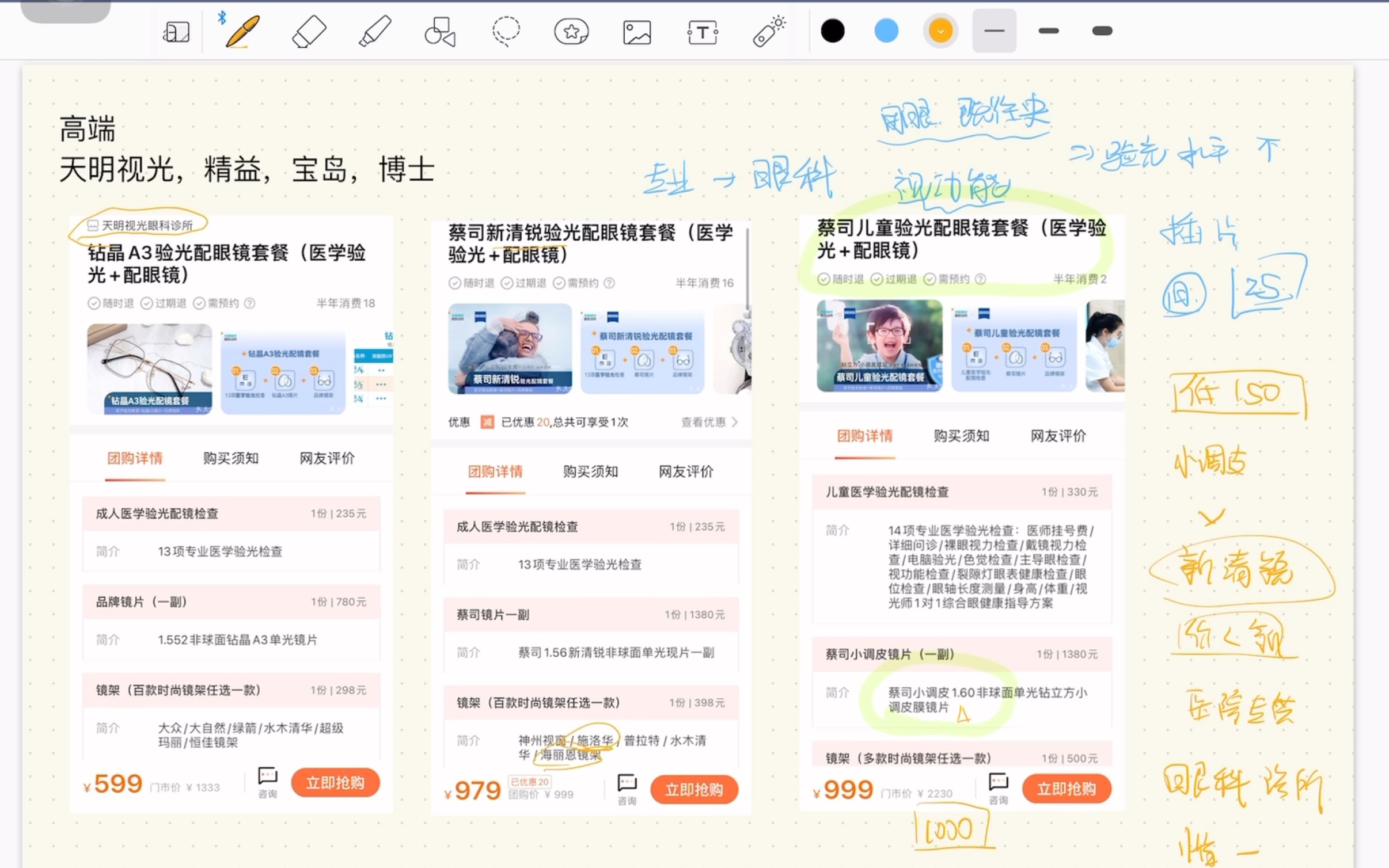Click the 高端 heading text

tap(88, 128)
